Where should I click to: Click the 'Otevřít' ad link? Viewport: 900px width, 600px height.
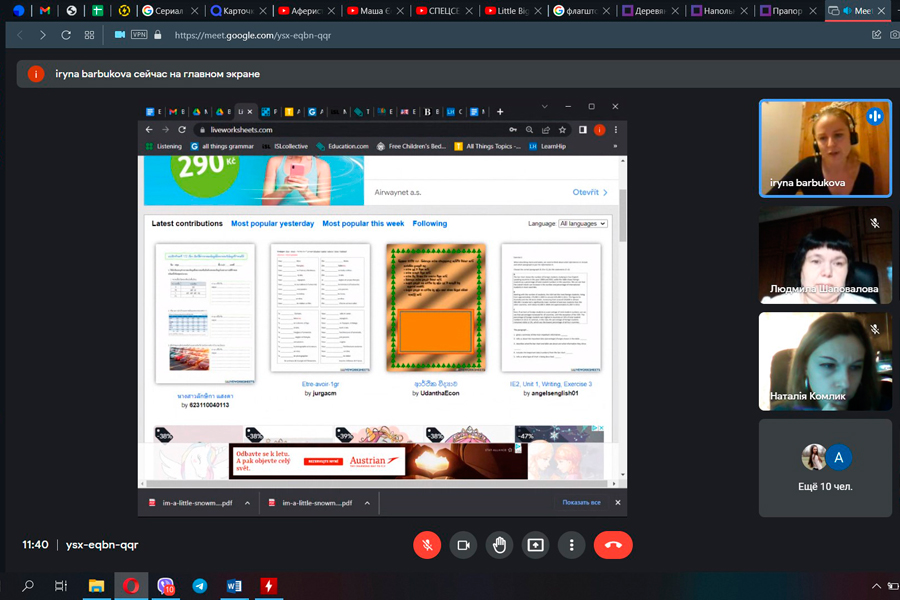(589, 192)
